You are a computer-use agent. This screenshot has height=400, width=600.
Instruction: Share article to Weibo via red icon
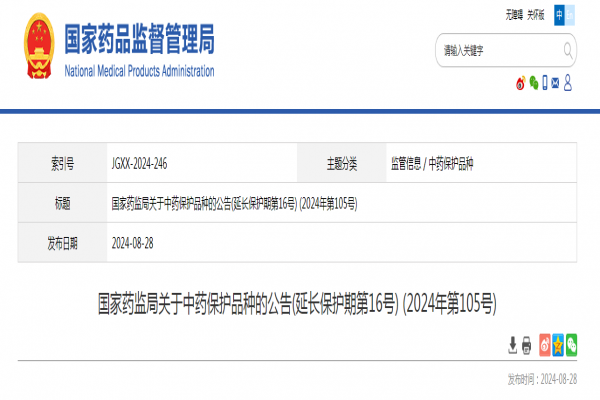545,345
